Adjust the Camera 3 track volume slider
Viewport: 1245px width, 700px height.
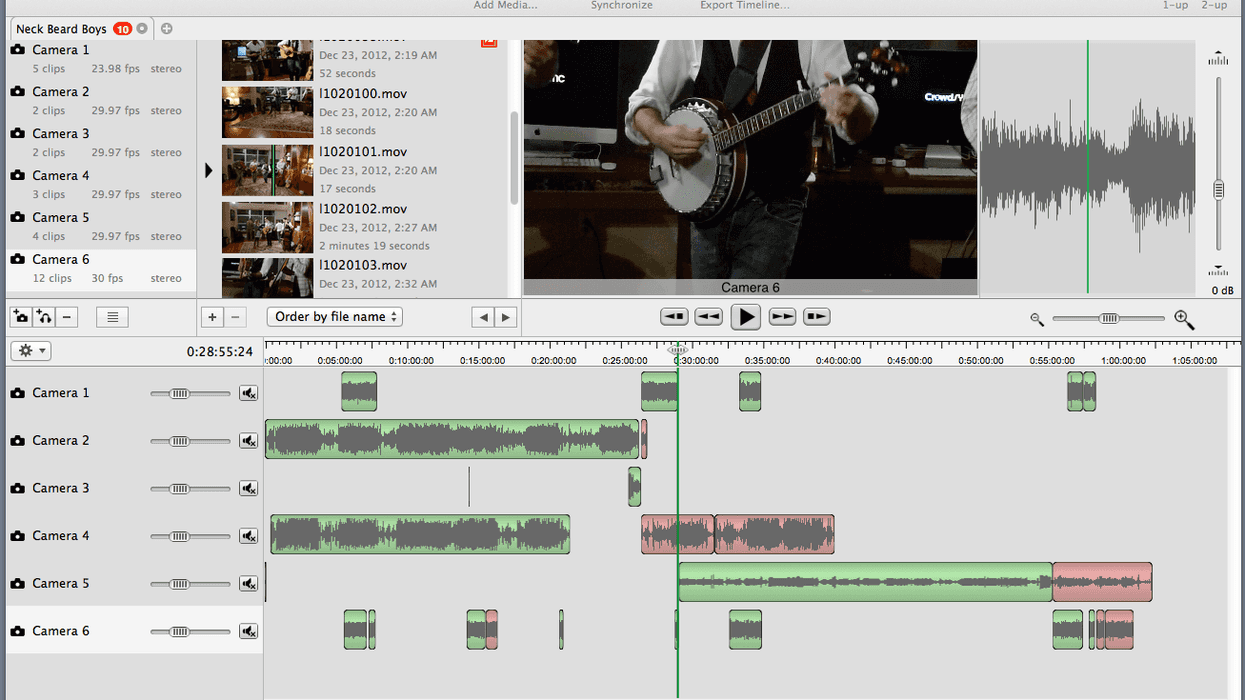(x=190, y=489)
